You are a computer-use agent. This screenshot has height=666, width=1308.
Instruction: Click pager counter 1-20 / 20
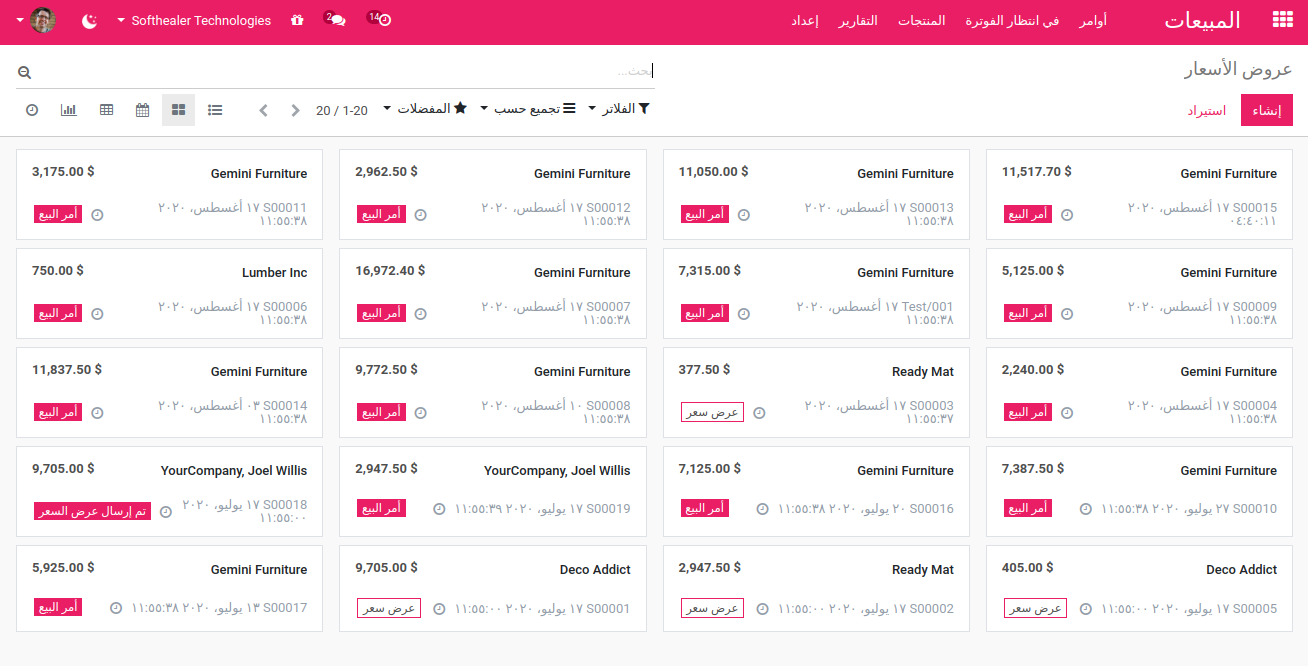(342, 110)
